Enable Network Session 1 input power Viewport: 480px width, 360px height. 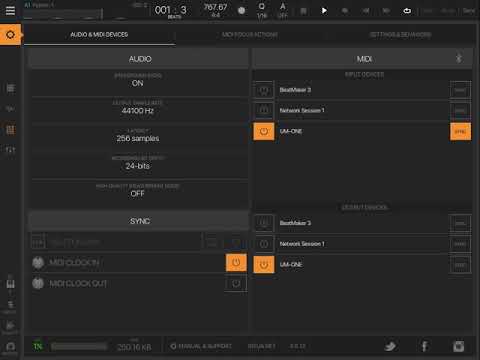point(264,110)
